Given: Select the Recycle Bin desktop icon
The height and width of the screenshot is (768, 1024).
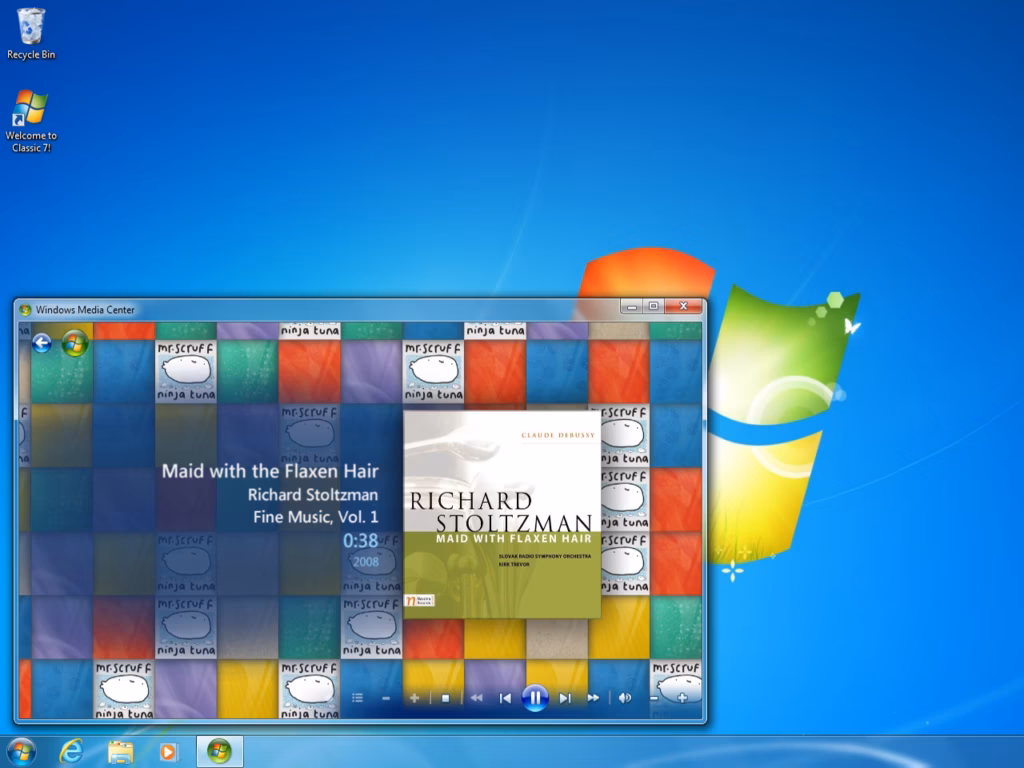Looking at the screenshot, I should click(31, 33).
